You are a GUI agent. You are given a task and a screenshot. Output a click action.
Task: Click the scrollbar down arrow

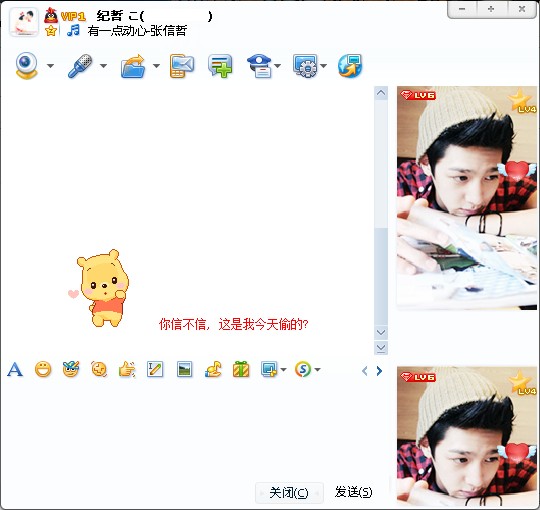tap(381, 332)
